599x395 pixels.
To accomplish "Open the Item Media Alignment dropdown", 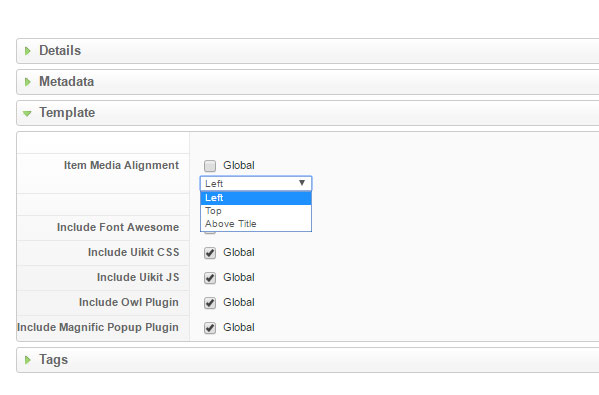I will click(256, 183).
